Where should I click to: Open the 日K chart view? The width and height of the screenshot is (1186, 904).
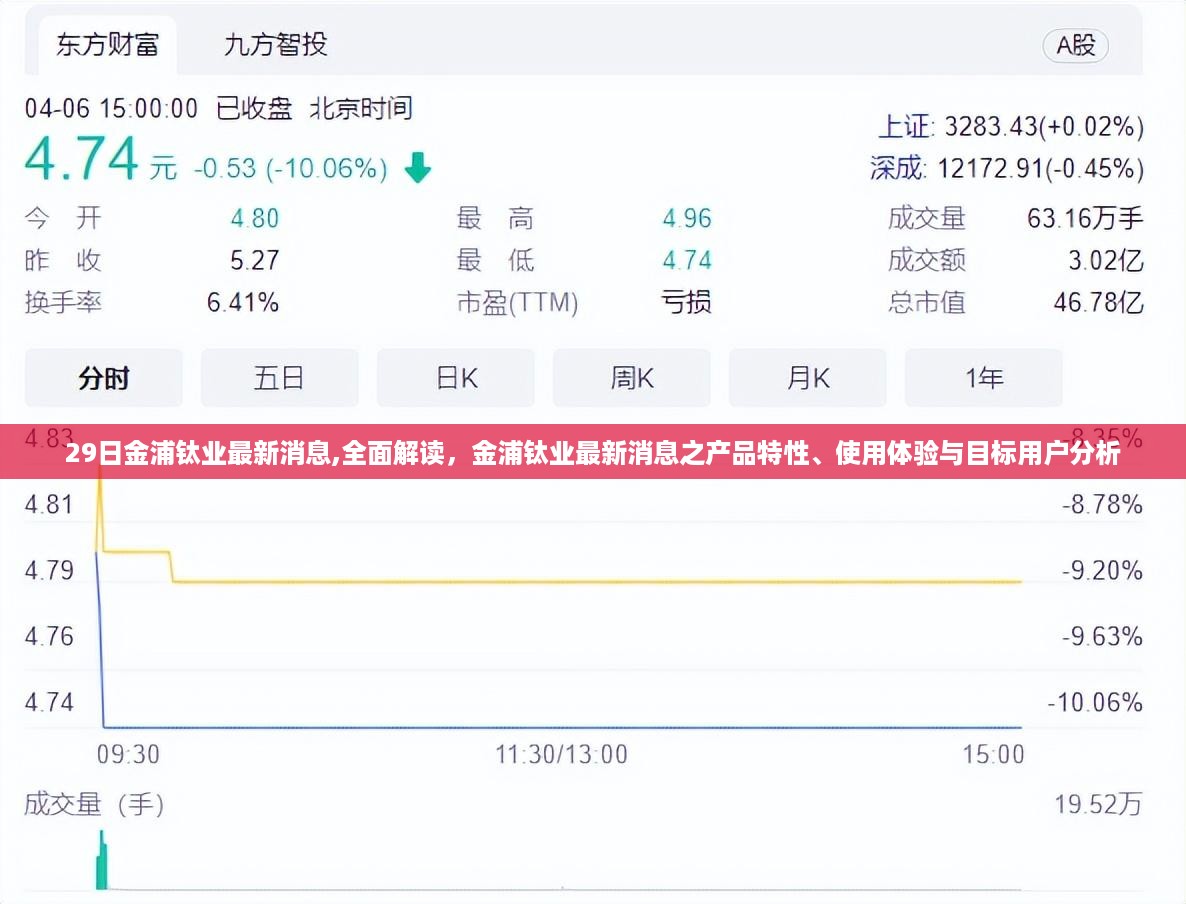coord(456,378)
